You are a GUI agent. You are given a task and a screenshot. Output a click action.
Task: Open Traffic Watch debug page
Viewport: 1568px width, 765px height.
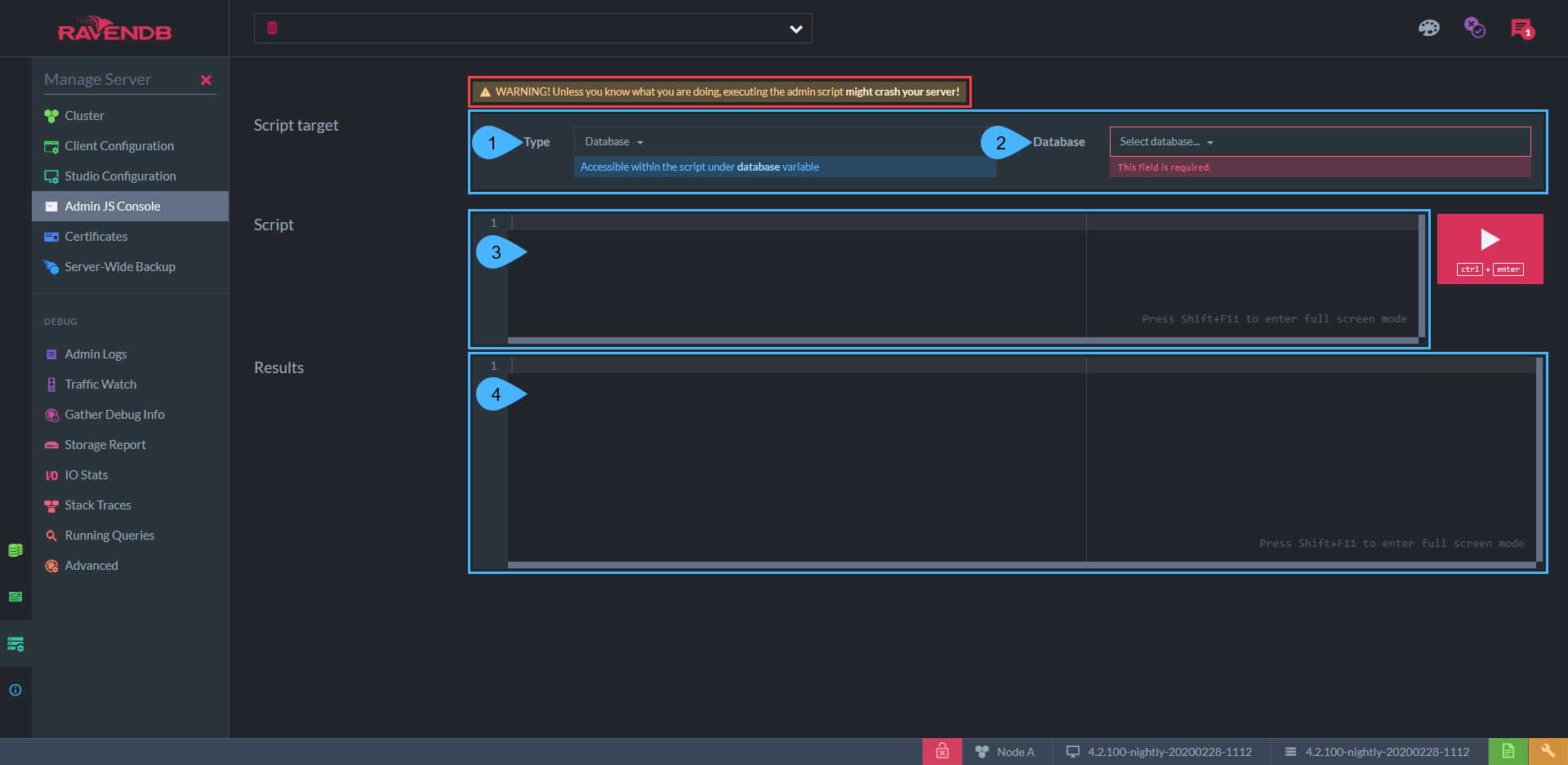tap(130, 385)
